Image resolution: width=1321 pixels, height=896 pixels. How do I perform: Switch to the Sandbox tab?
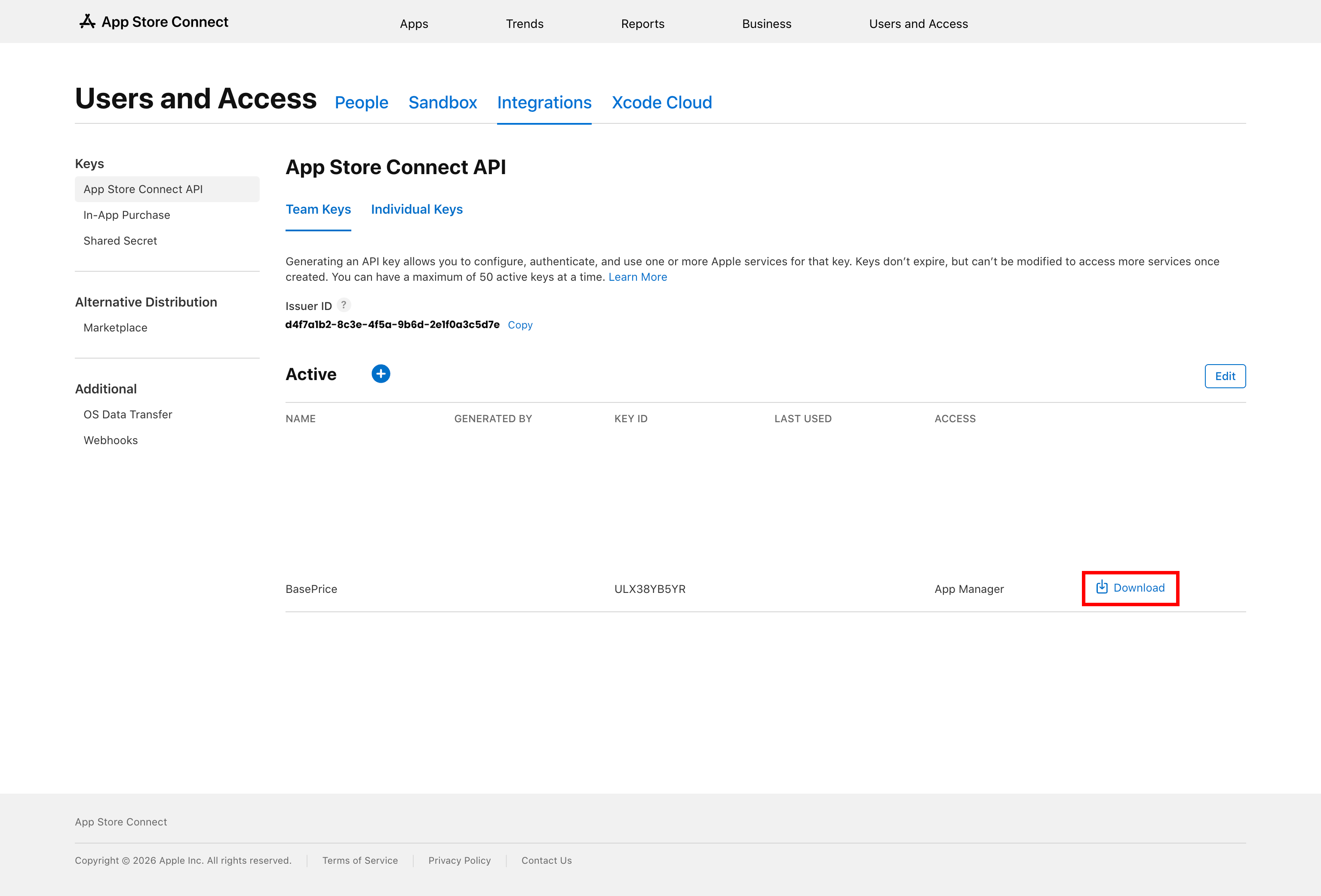pyautogui.click(x=443, y=102)
